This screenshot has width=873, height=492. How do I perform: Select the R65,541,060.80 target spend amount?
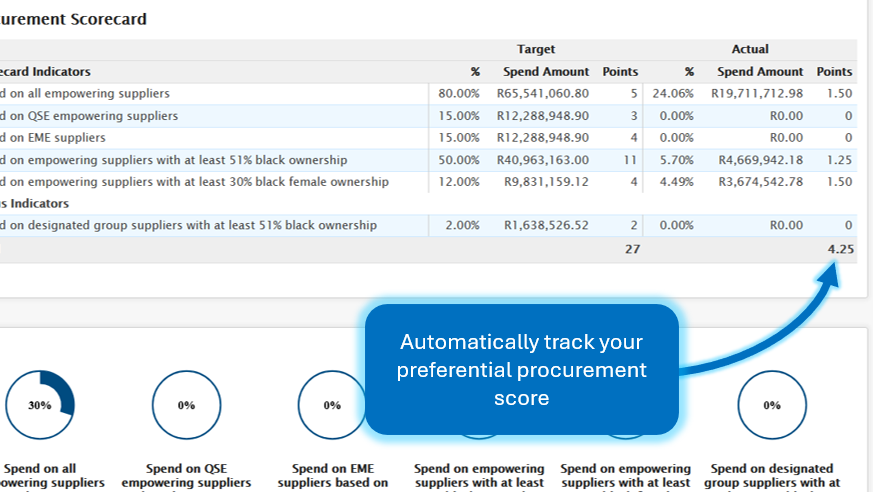(542, 94)
